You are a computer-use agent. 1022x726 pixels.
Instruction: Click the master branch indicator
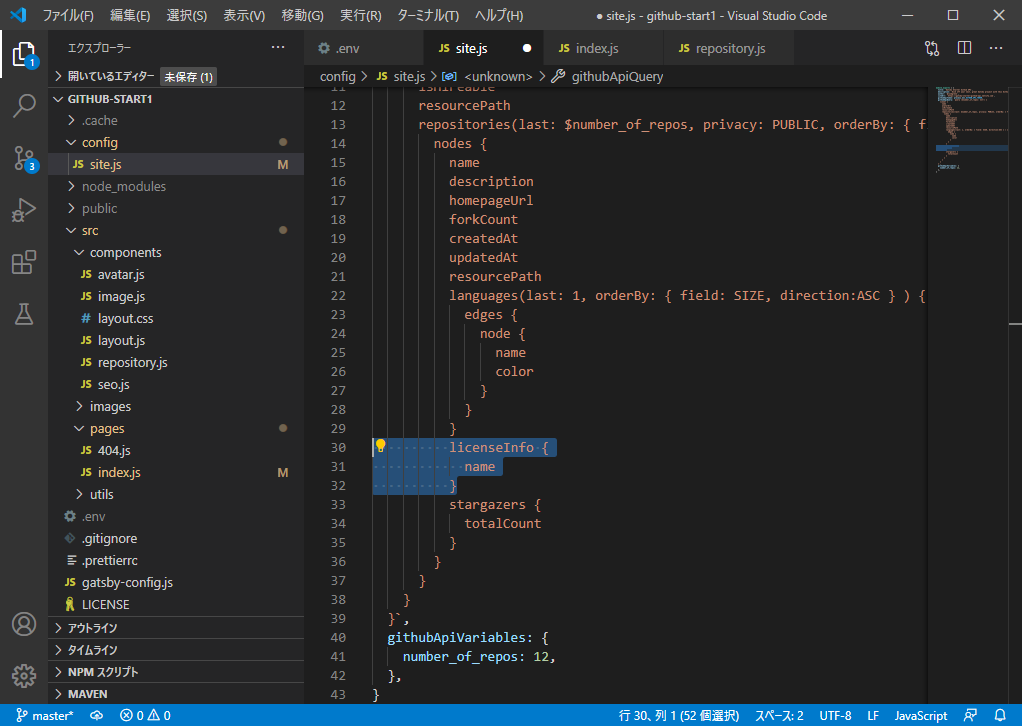point(42,715)
